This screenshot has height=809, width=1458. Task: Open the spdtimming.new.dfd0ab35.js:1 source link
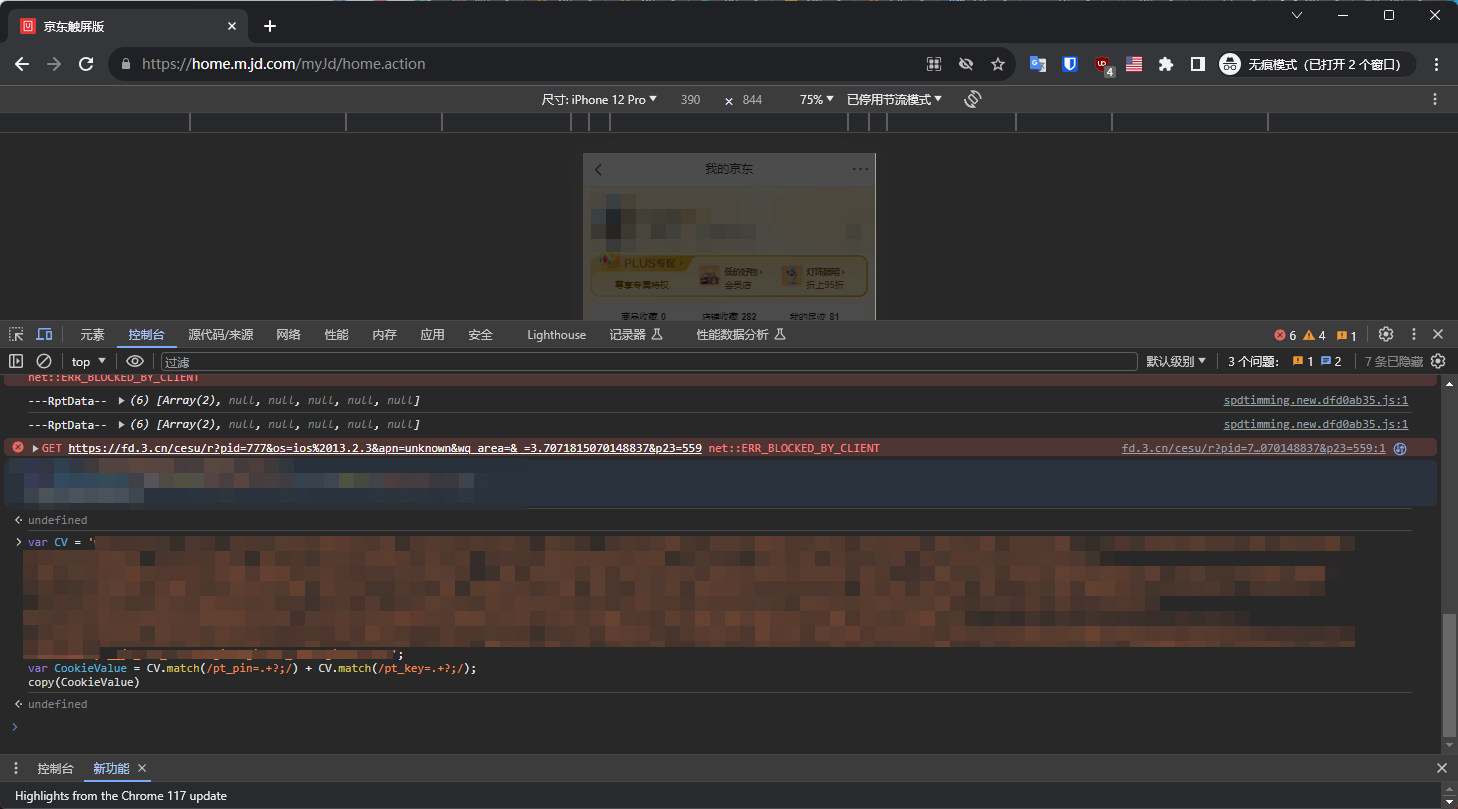(1315, 400)
